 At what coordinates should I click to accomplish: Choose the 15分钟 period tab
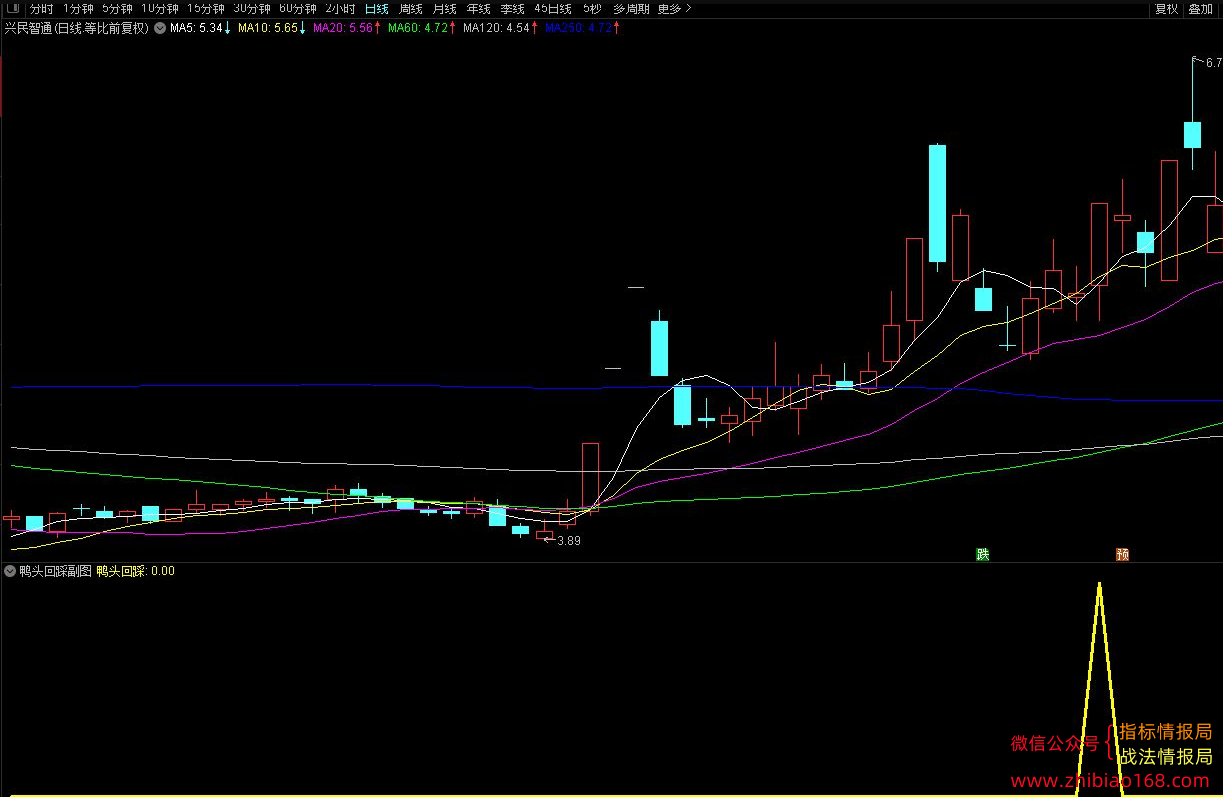[x=206, y=9]
